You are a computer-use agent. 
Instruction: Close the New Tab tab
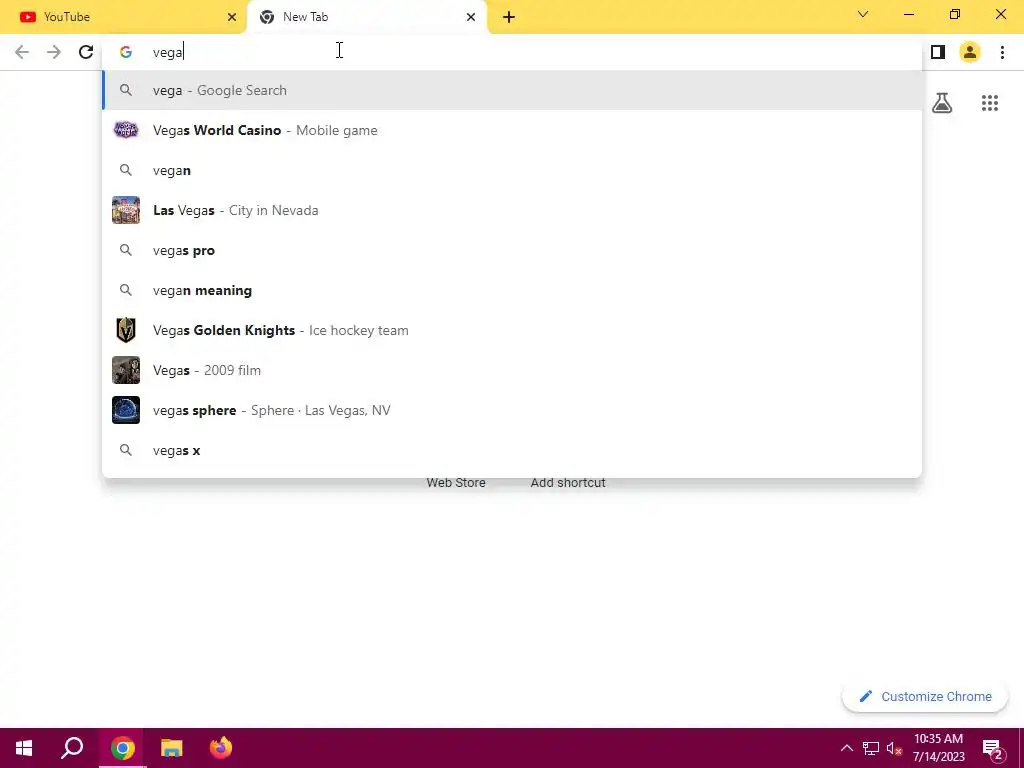(x=471, y=17)
